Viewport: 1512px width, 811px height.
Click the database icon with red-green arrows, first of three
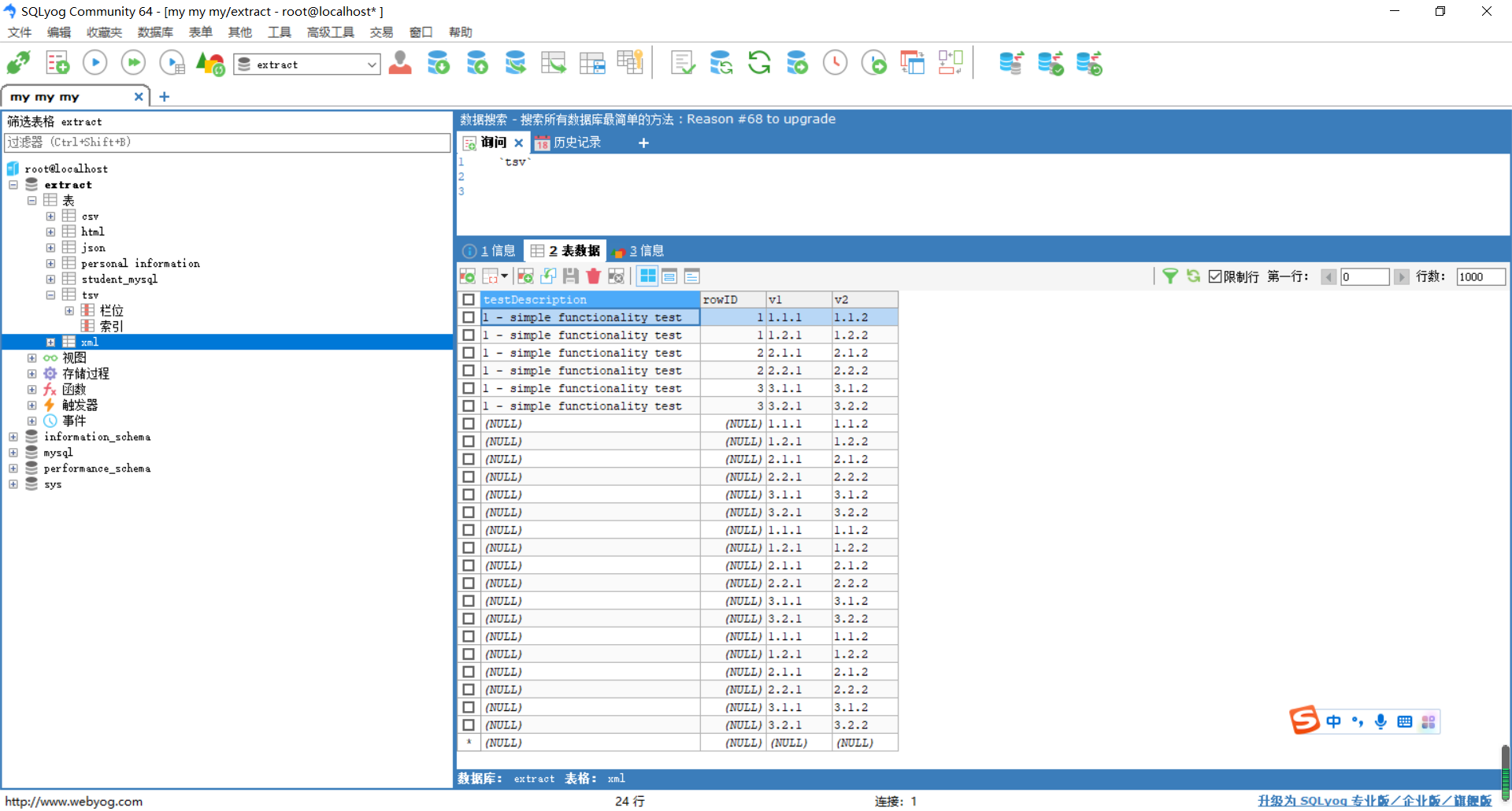point(1011,62)
